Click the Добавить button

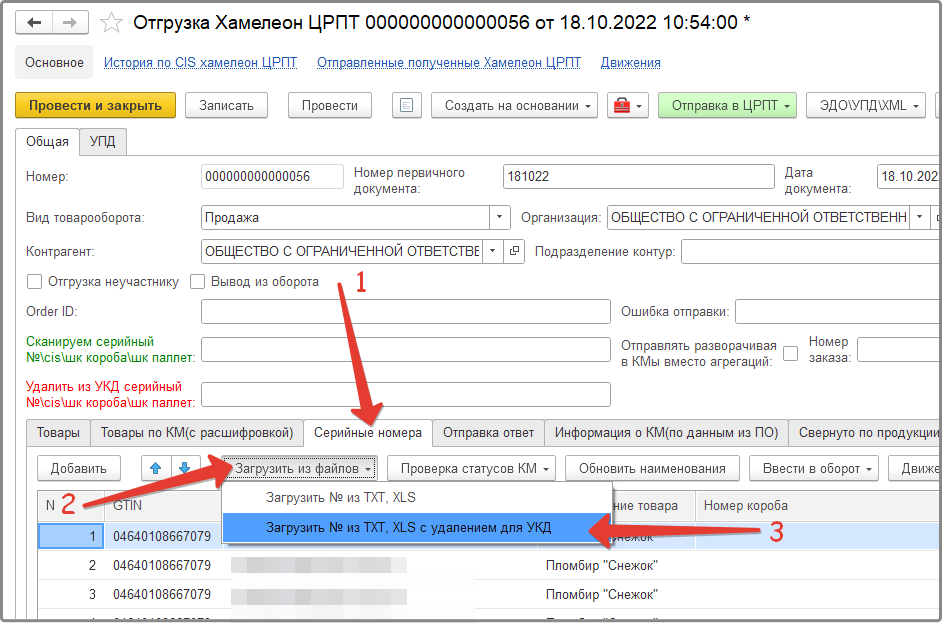click(79, 469)
